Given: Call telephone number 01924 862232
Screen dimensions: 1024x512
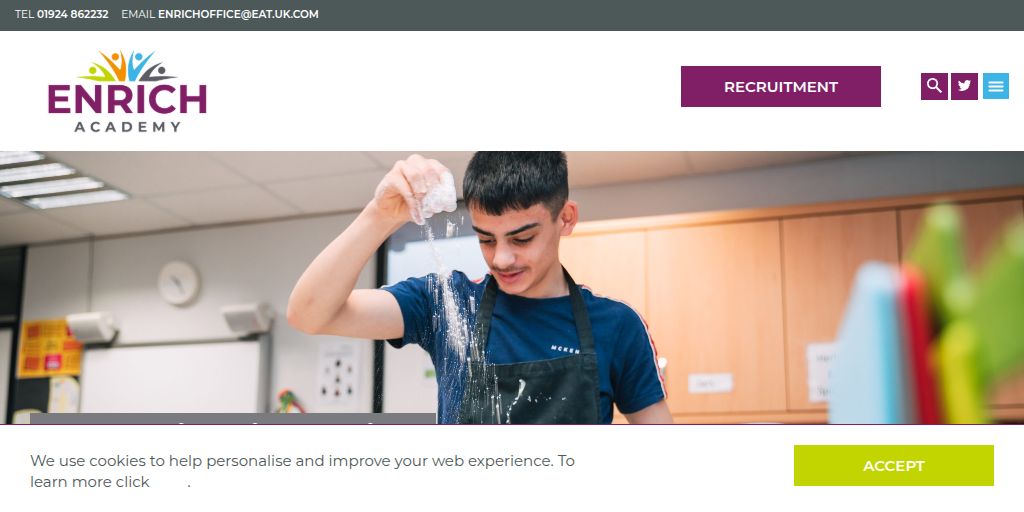Looking at the screenshot, I should tap(72, 14).
